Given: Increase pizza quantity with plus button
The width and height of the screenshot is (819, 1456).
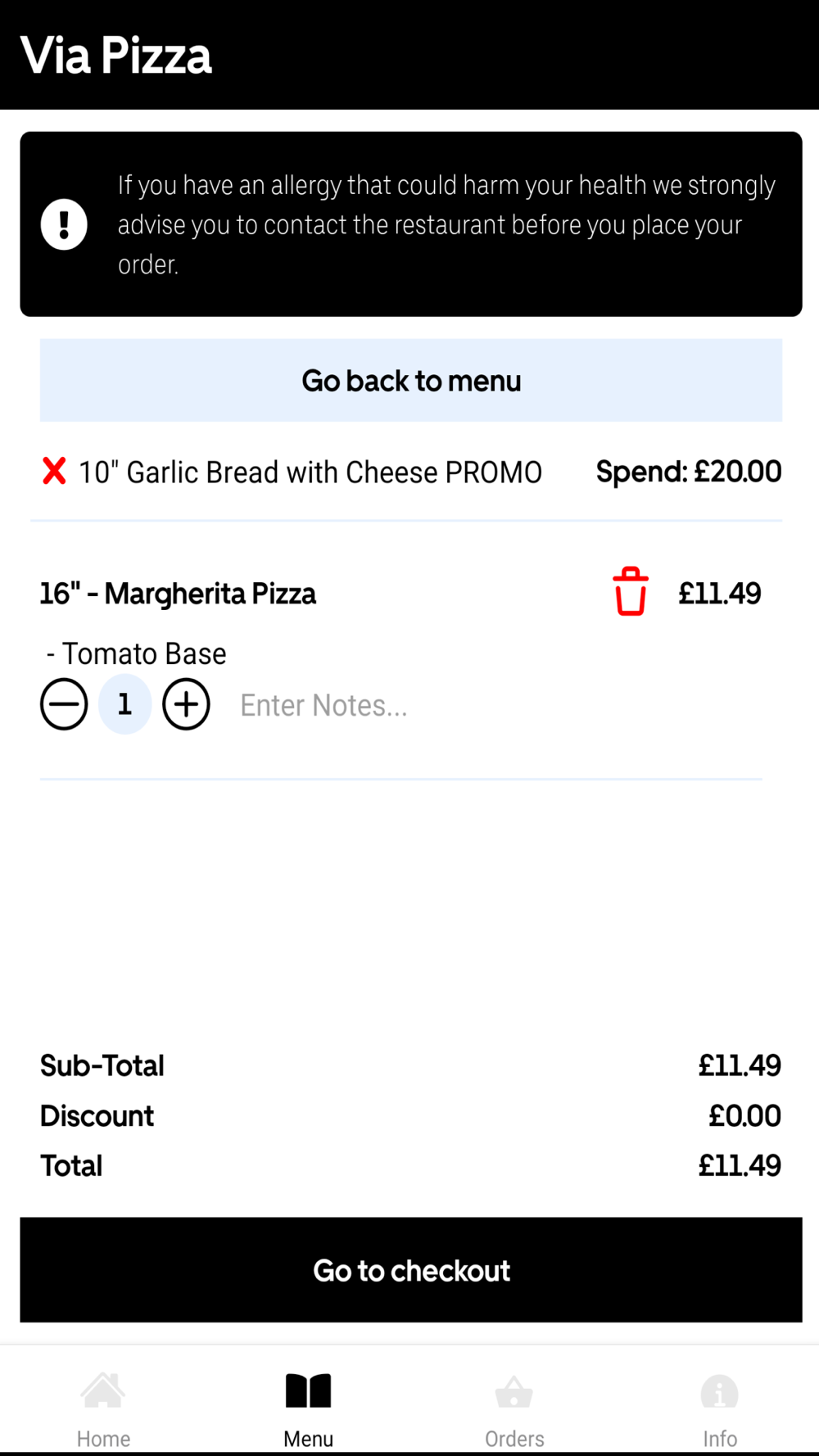Looking at the screenshot, I should tap(186, 704).
